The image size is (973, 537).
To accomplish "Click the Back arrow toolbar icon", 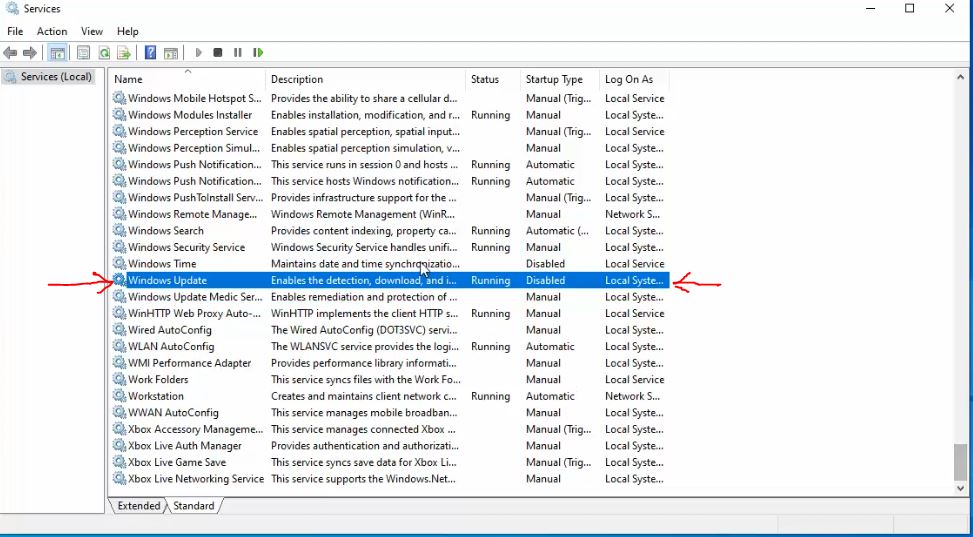I will [x=10, y=53].
